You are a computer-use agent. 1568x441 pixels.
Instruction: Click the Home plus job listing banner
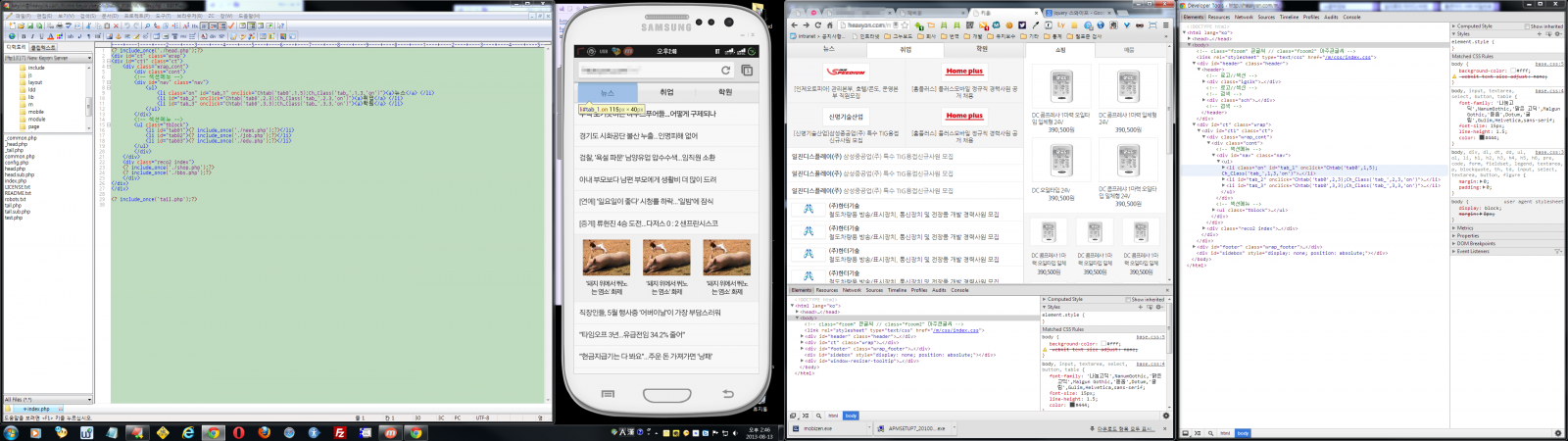[x=964, y=72]
